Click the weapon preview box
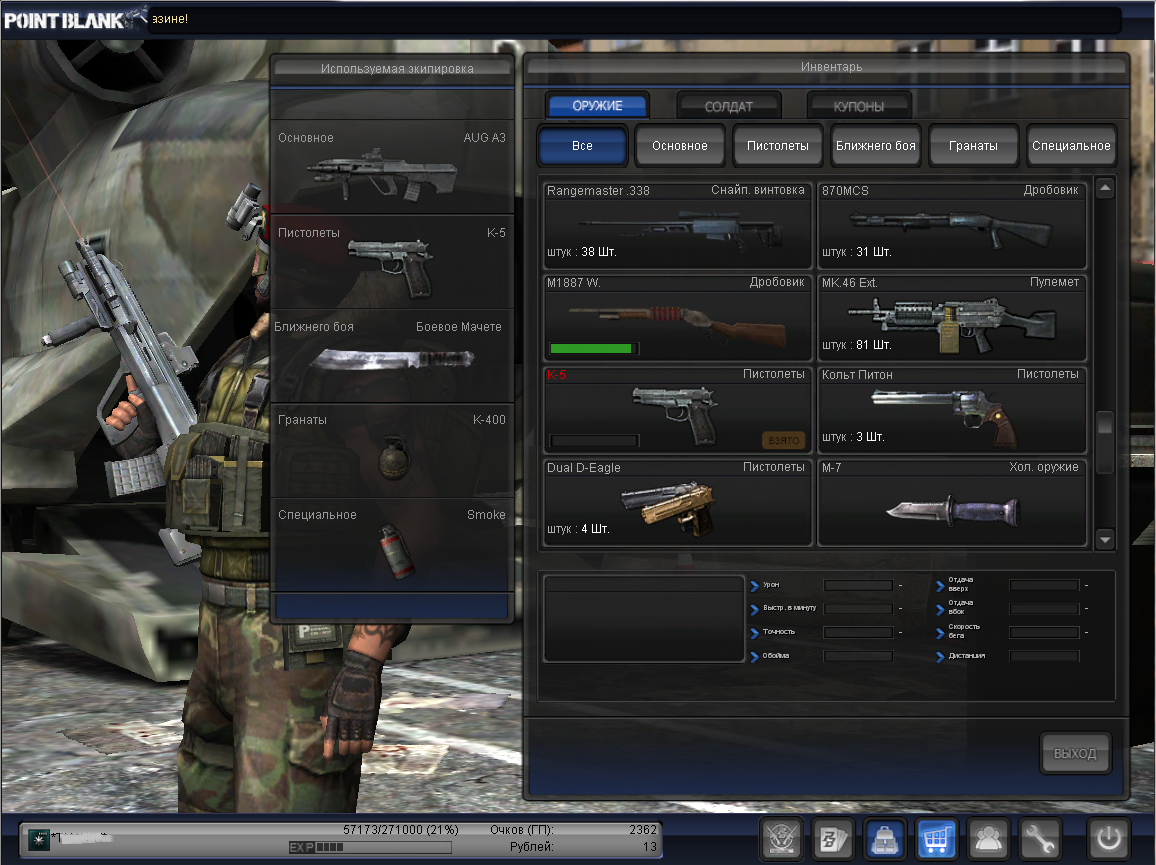Viewport: 1156px width, 865px height. coord(644,619)
